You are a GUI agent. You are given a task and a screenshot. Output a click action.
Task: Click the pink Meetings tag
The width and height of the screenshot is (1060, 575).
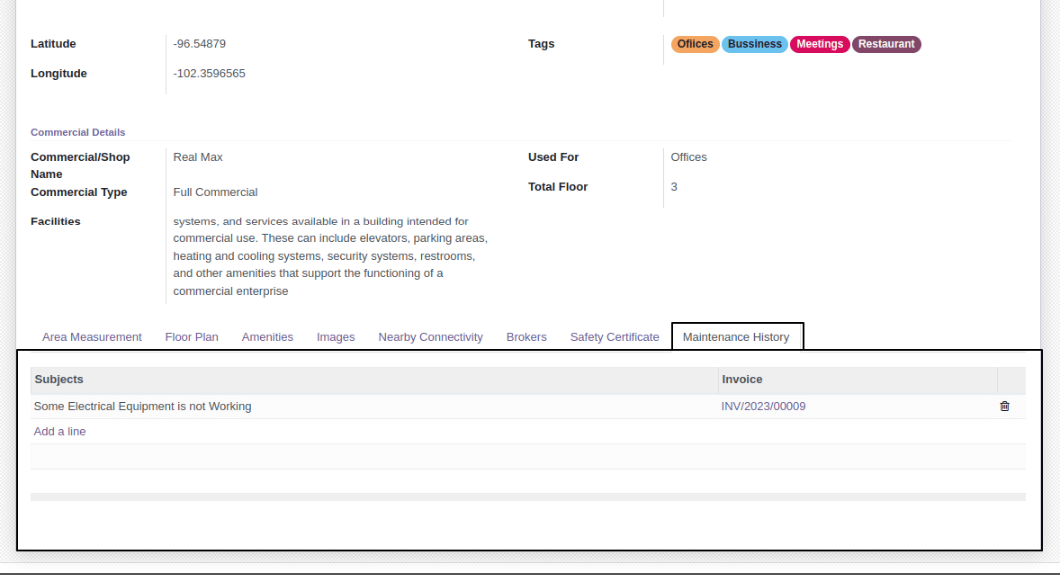(x=819, y=44)
